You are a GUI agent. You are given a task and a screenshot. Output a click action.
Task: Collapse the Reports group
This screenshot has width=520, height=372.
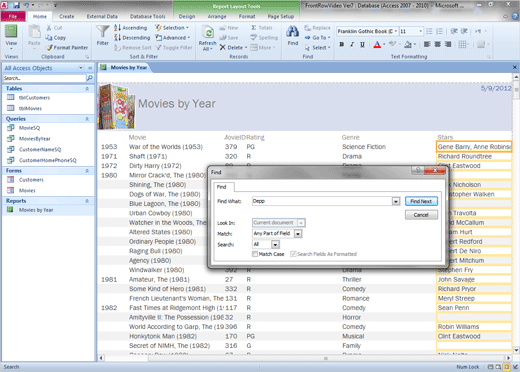tap(87, 201)
